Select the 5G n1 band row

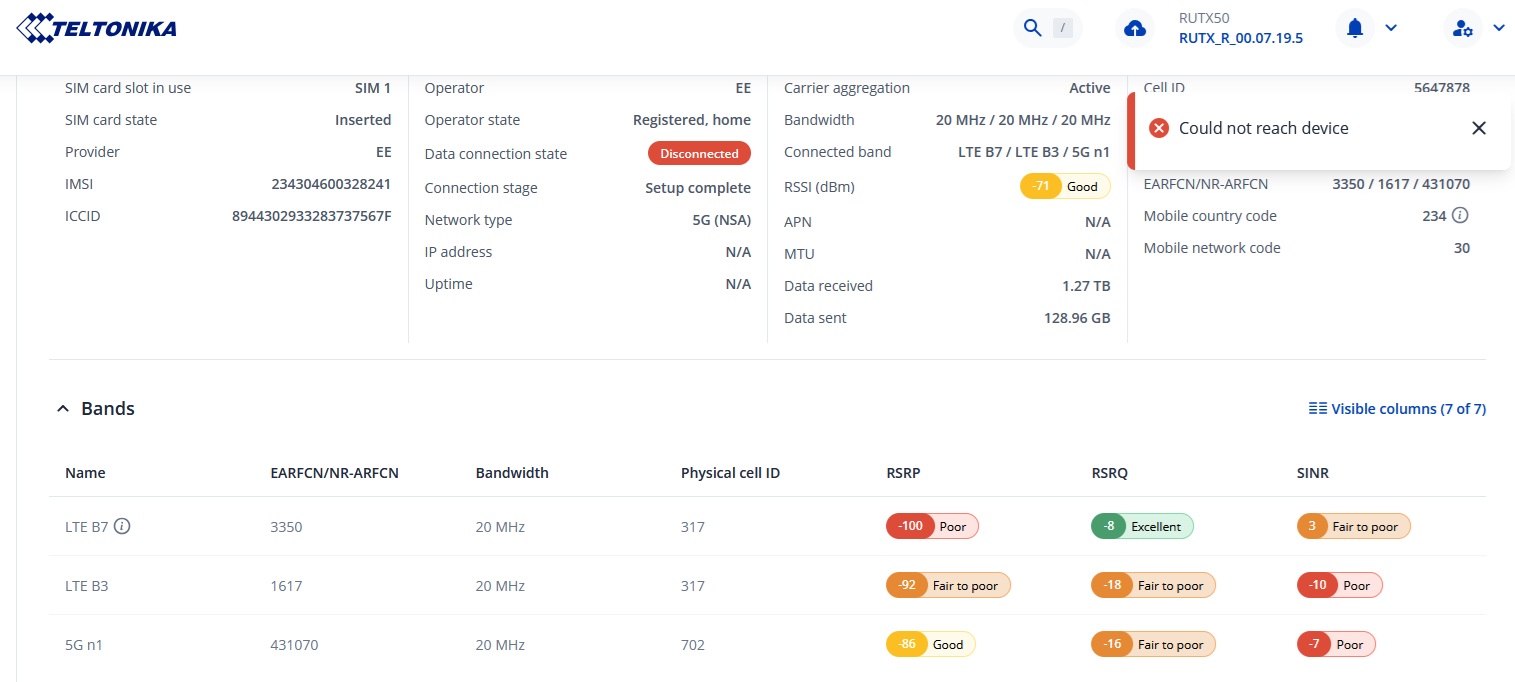pos(84,645)
